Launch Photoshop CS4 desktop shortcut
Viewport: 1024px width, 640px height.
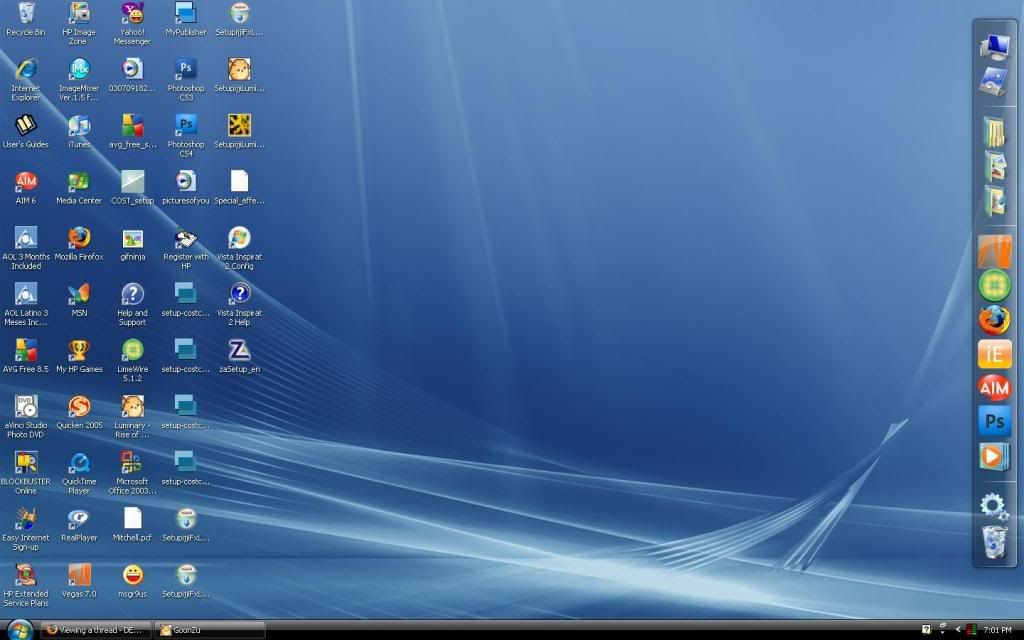click(185, 135)
